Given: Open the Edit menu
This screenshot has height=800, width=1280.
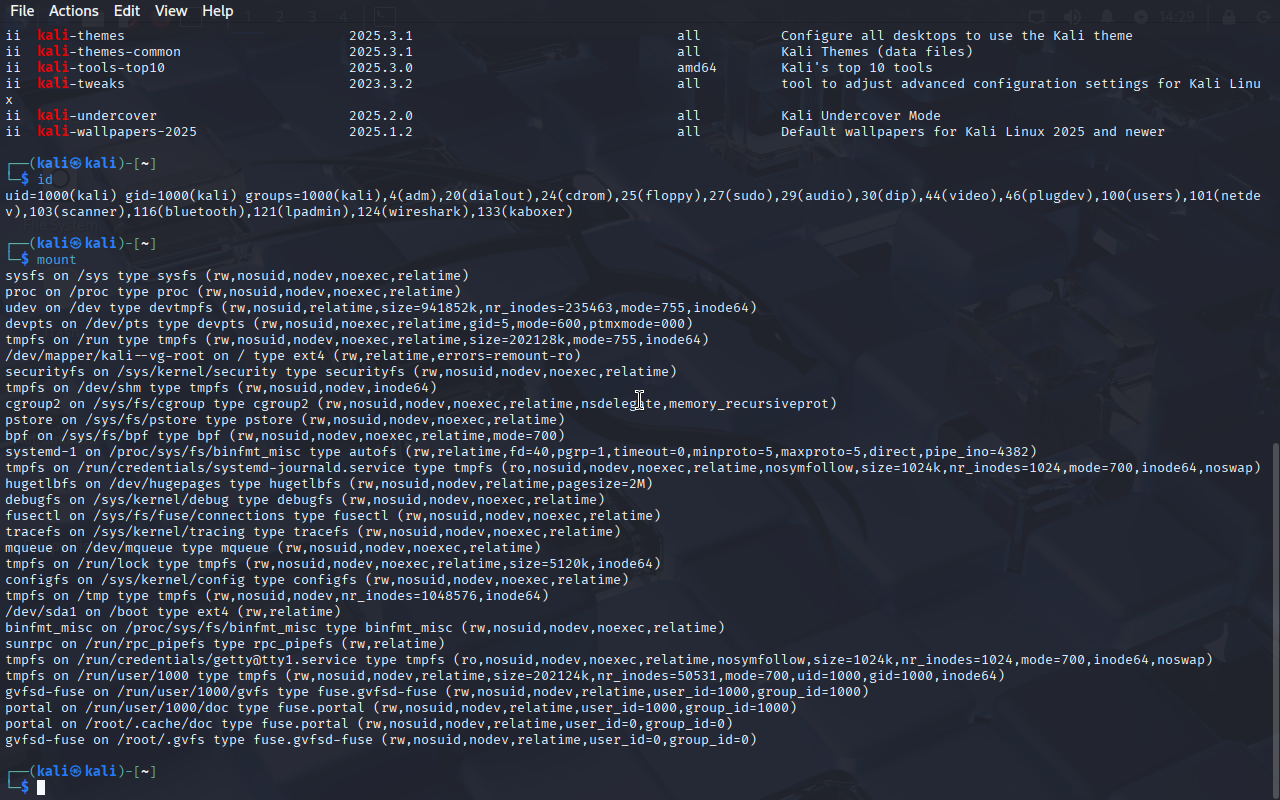Looking at the screenshot, I should point(127,11).
